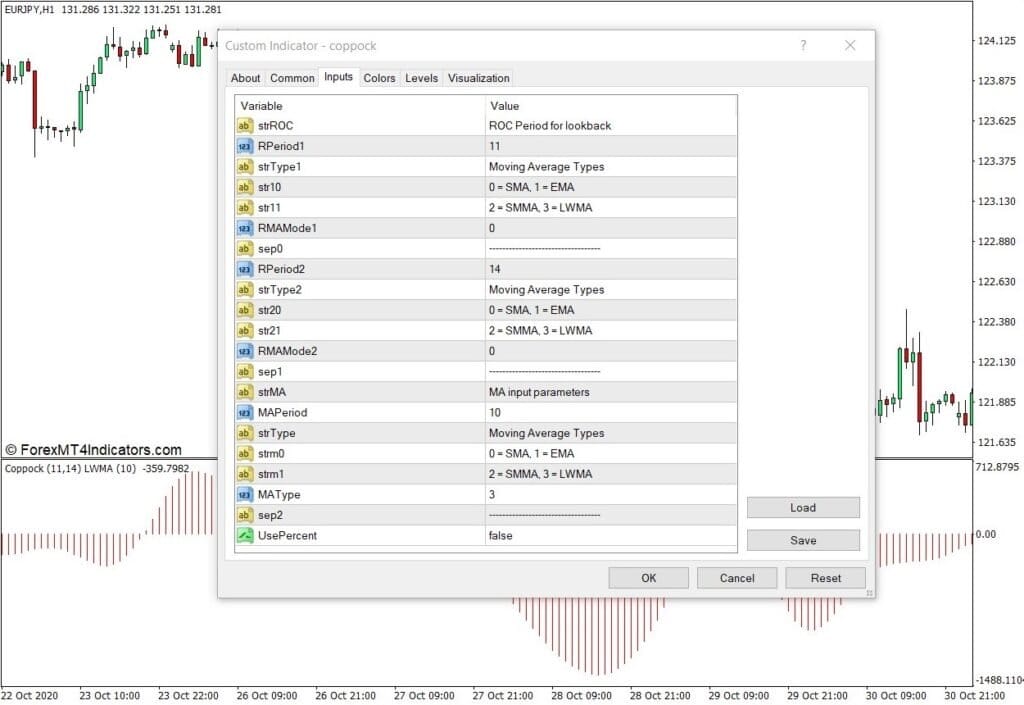This screenshot has height=705, width=1024.
Task: Click the integer icon beside MAType
Action: click(244, 494)
